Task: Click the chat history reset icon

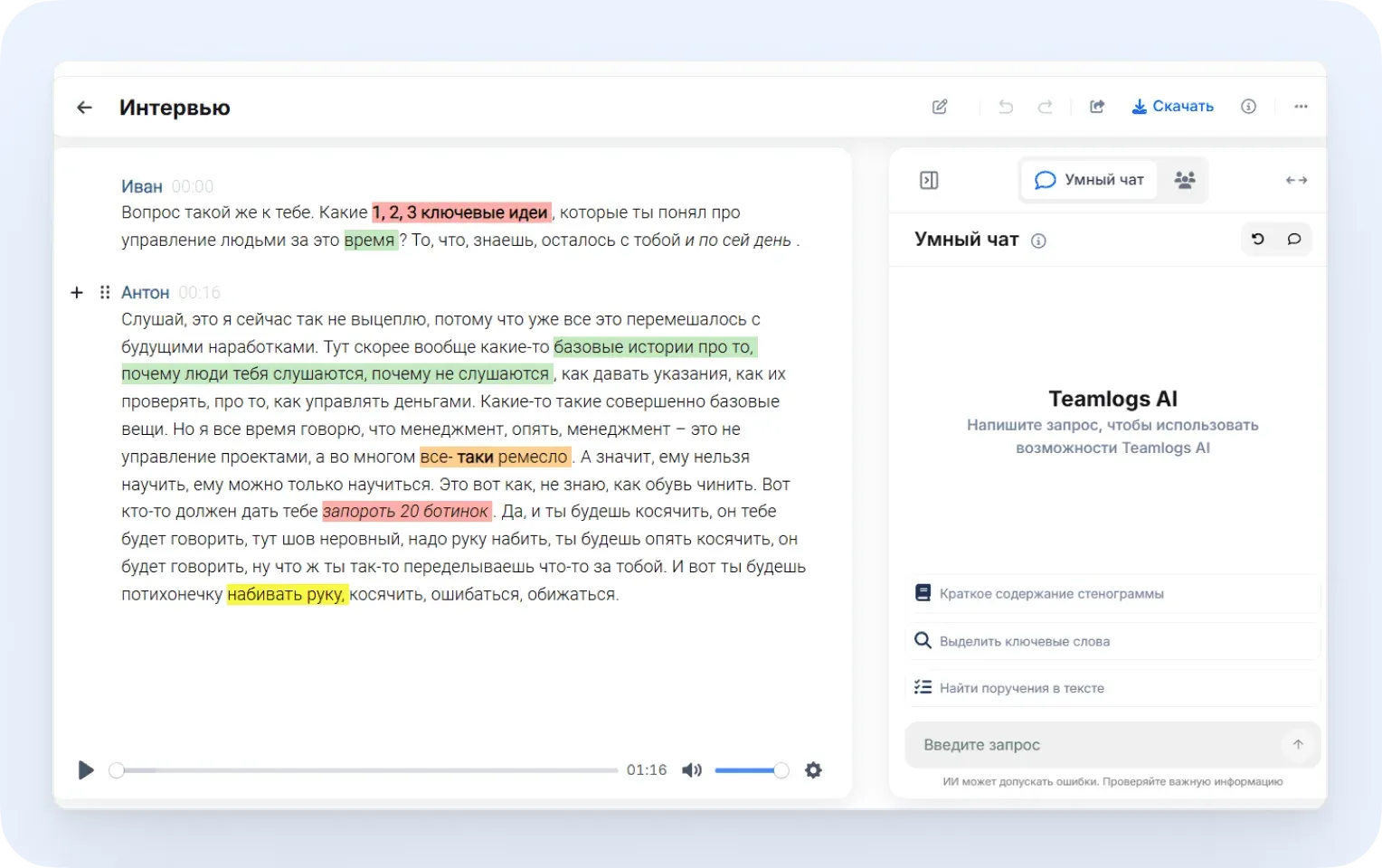Action: [1258, 240]
